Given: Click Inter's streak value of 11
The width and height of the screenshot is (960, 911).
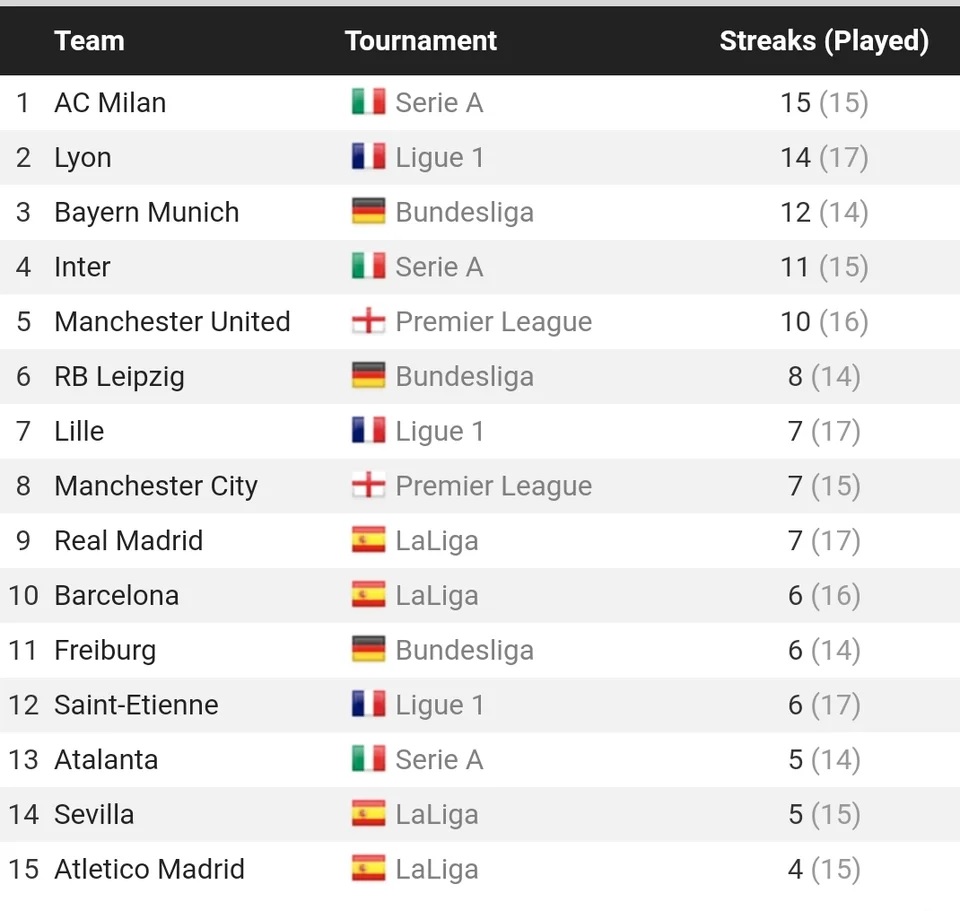Looking at the screenshot, I should pyautogui.click(x=795, y=267).
